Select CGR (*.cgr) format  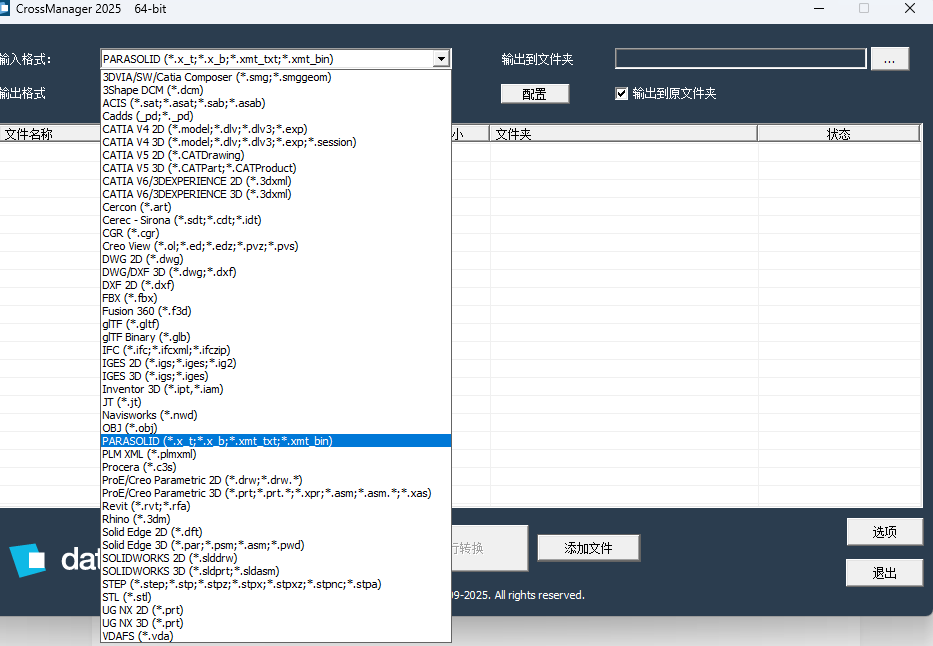[x=276, y=233]
